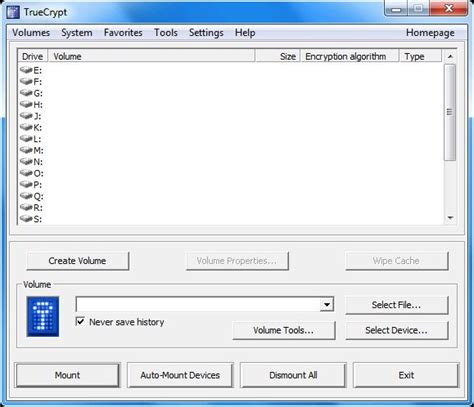
Task: Click the Mount button
Action: [x=67, y=375]
